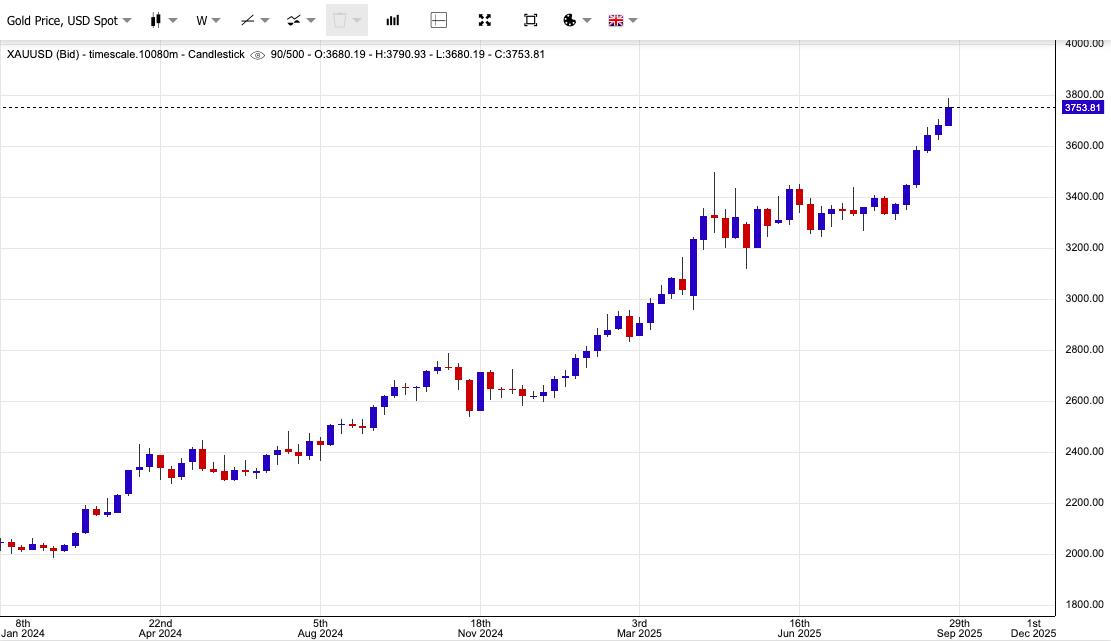
Task: Open the W weekly timeframe selector
Action: click(208, 21)
